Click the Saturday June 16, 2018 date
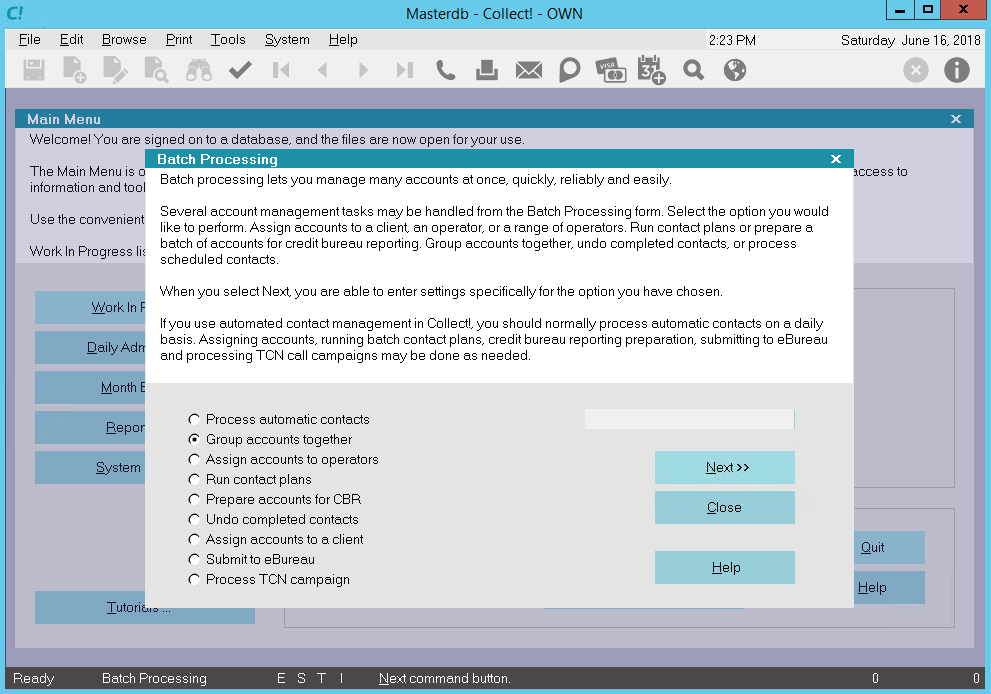 click(910, 40)
